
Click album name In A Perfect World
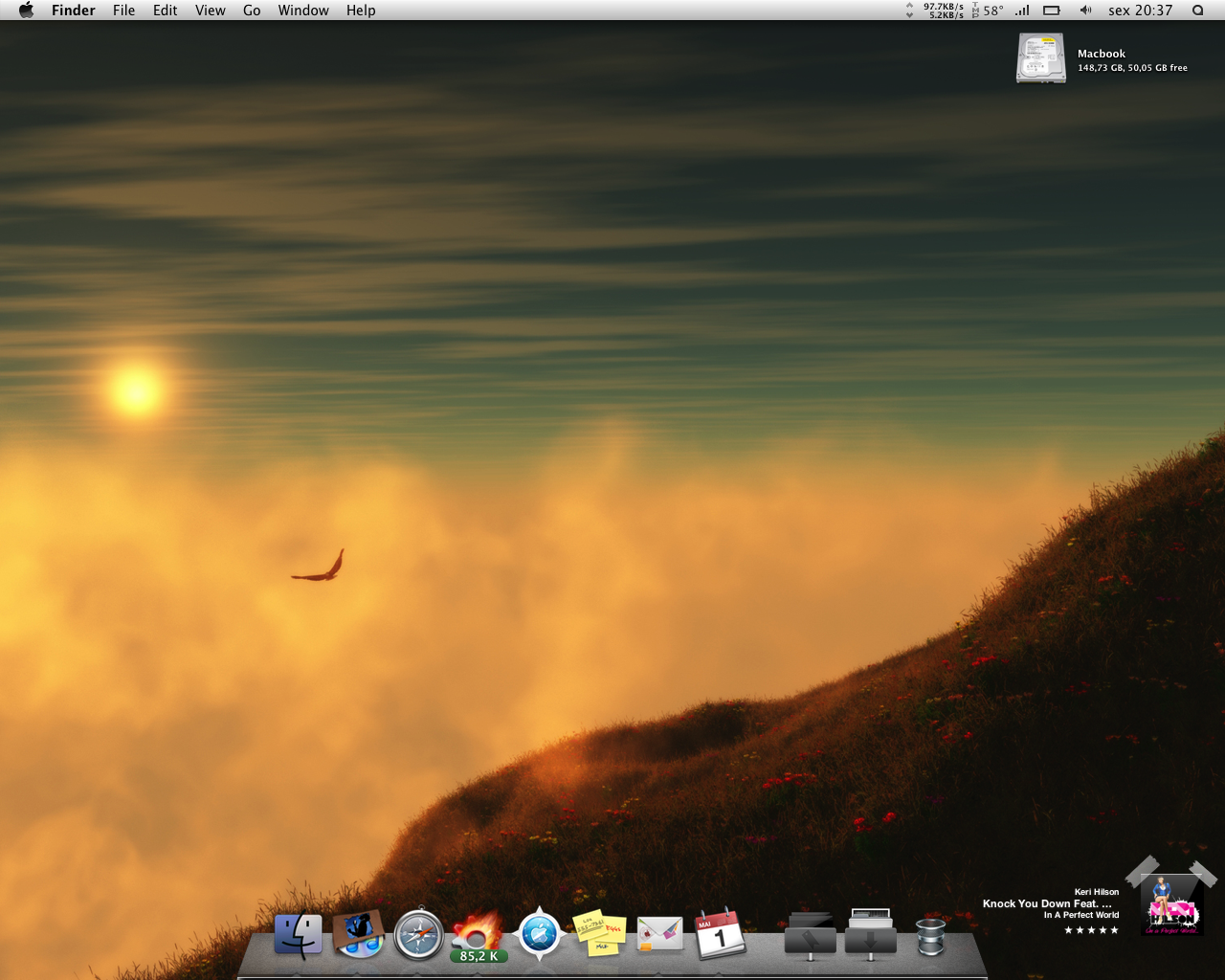coord(1081,915)
